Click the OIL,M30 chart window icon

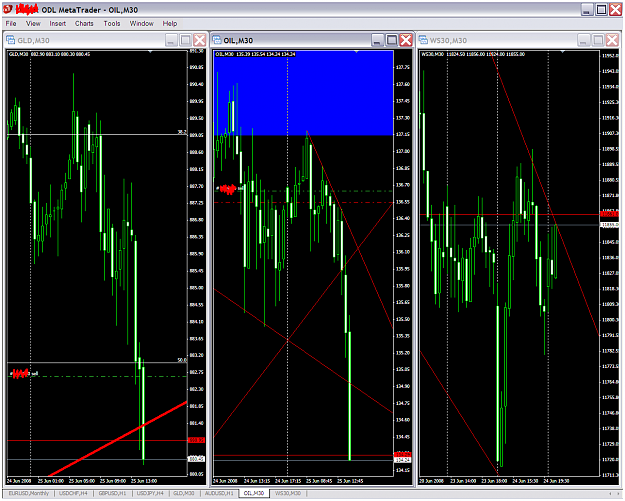point(217,40)
